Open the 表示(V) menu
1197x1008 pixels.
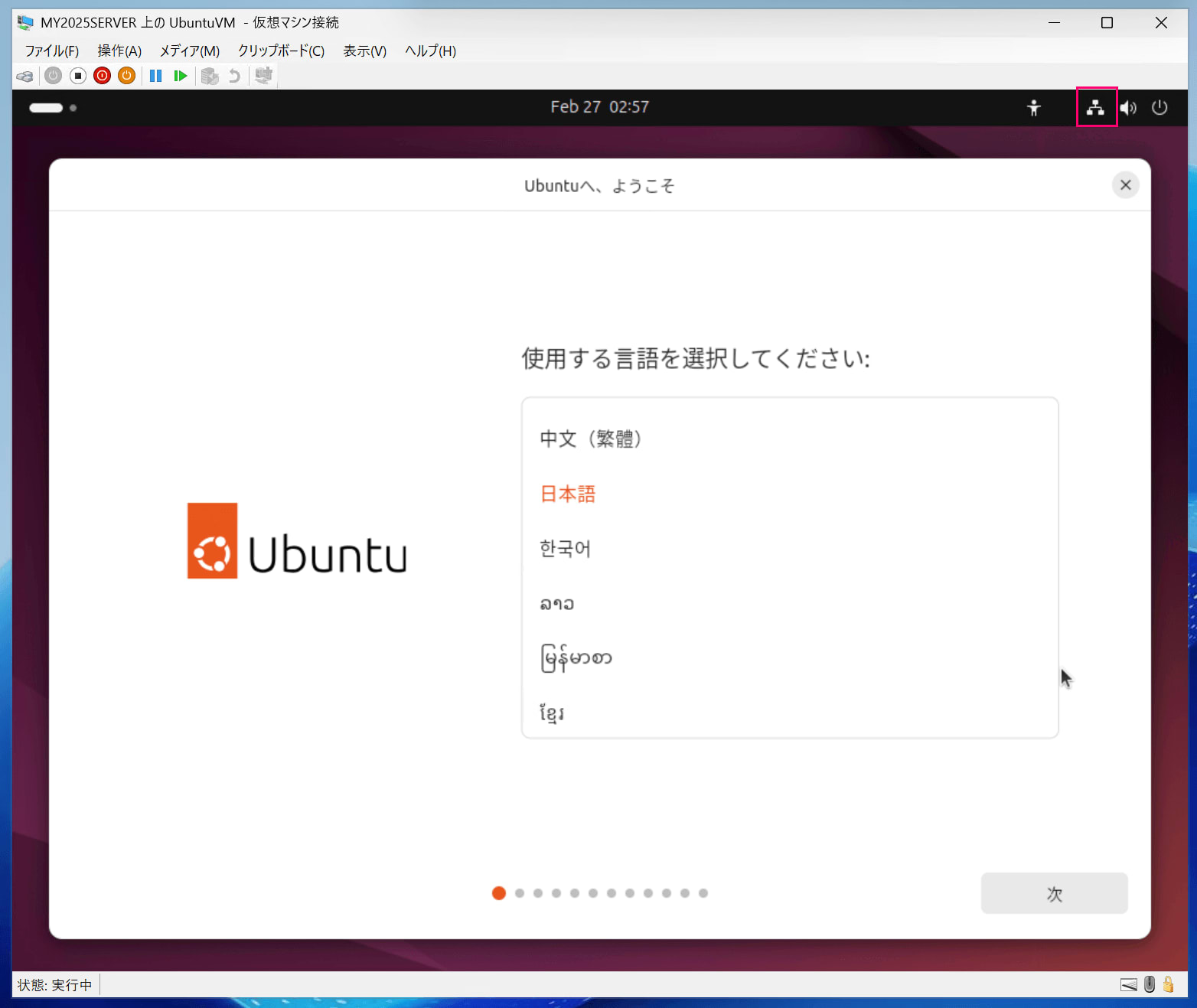click(364, 51)
